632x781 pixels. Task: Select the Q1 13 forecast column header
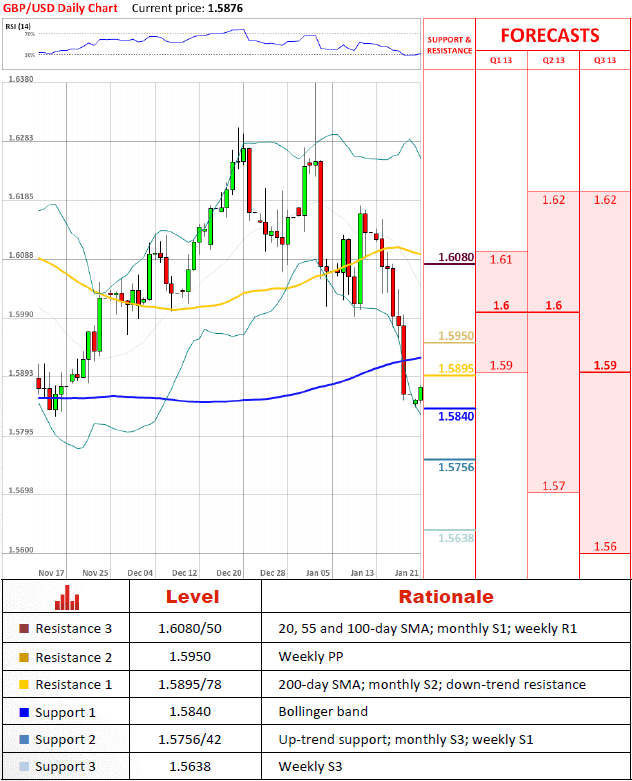click(x=501, y=60)
